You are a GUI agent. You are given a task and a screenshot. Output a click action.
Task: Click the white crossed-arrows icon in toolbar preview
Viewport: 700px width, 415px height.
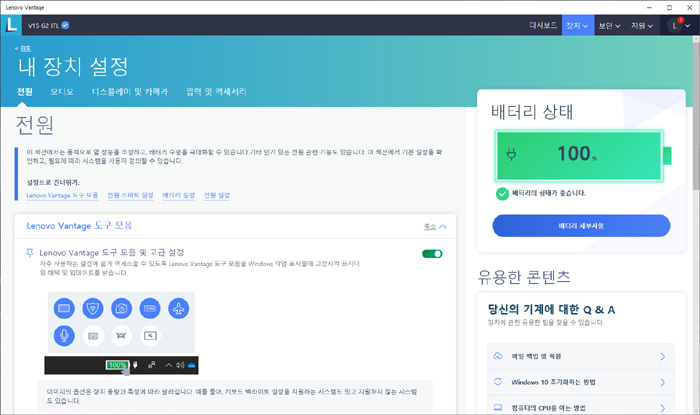click(121, 336)
